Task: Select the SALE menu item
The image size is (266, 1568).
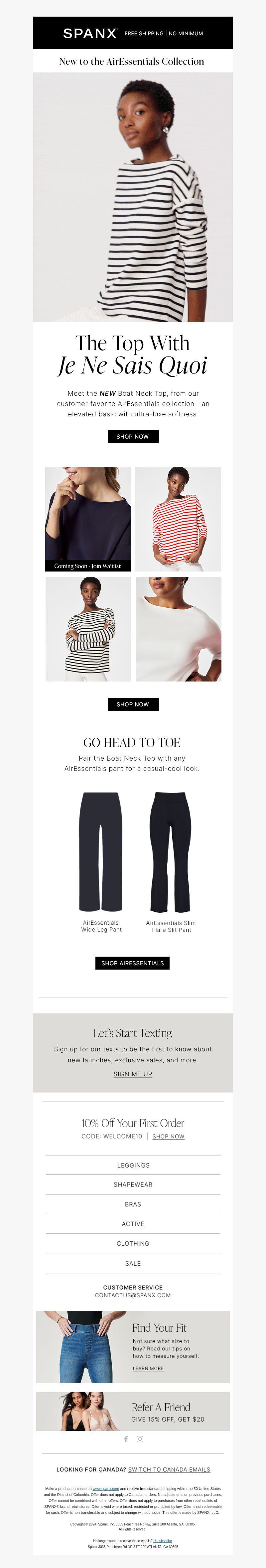Action: 133,1264
